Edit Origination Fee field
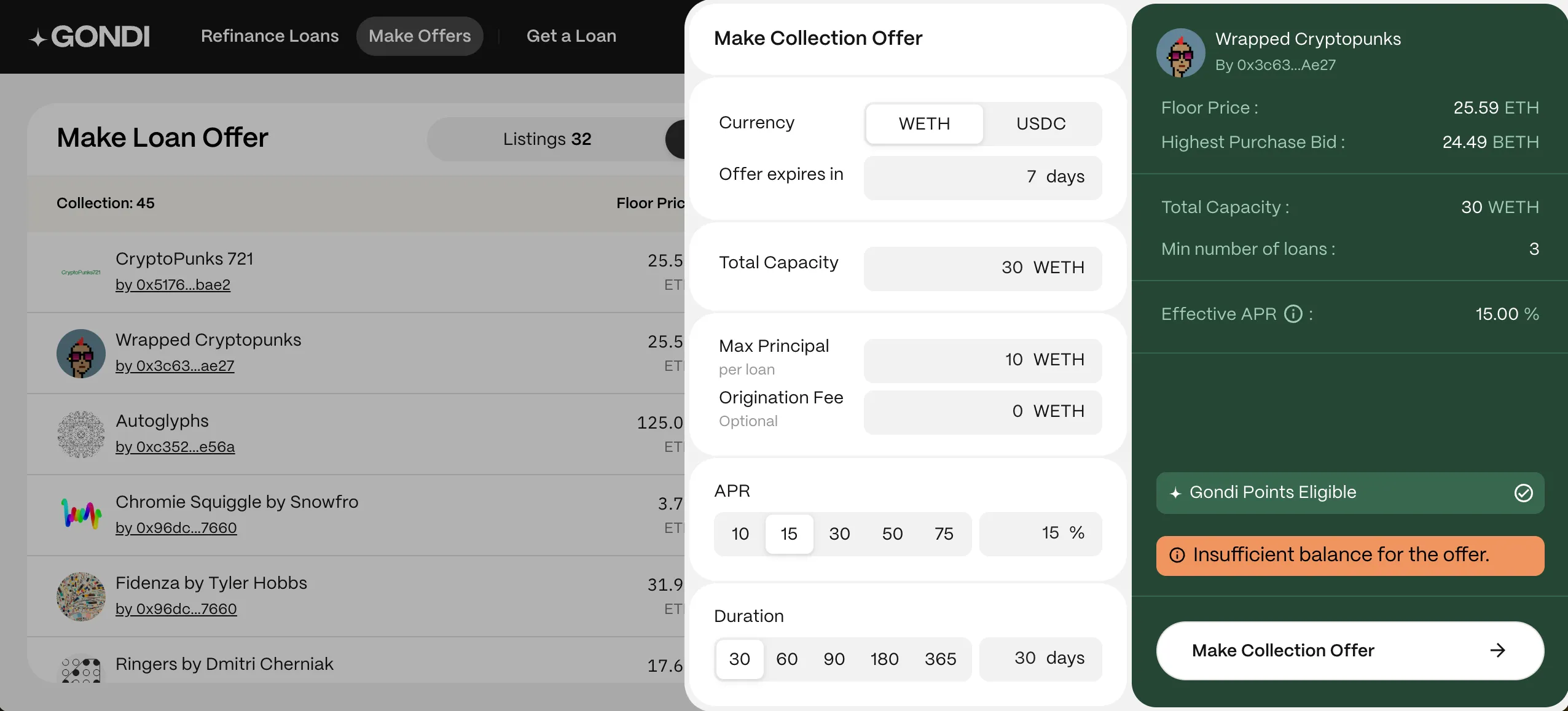This screenshot has width=1568, height=711. (x=982, y=412)
